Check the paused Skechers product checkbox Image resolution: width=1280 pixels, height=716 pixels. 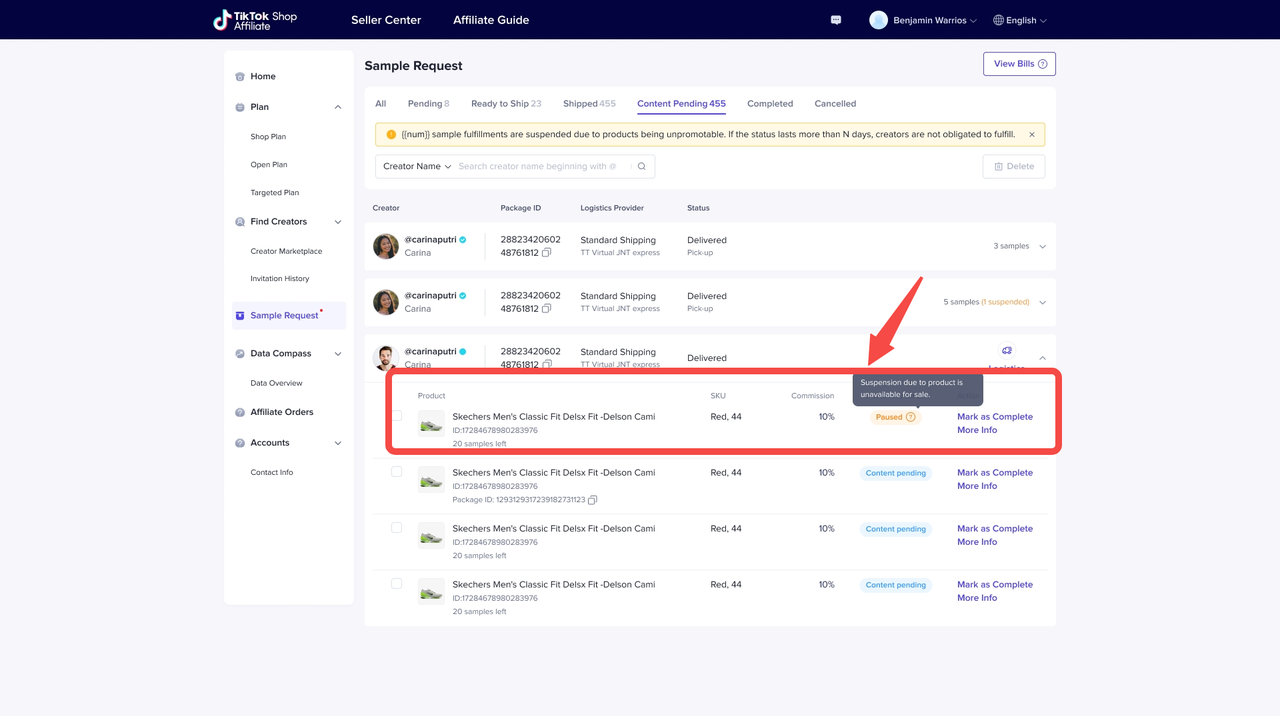tap(397, 416)
